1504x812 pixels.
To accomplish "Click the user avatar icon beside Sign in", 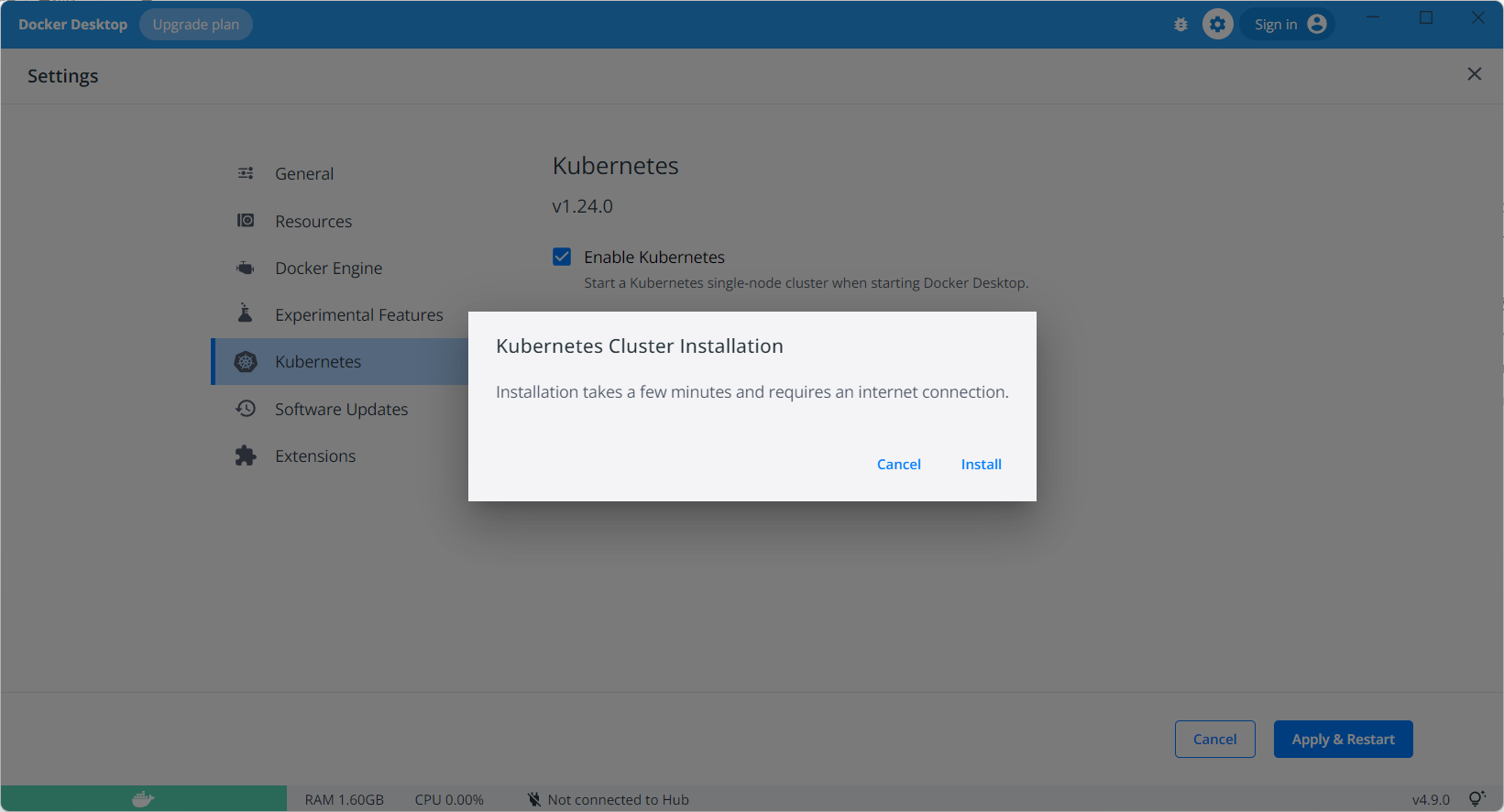I will [1317, 24].
